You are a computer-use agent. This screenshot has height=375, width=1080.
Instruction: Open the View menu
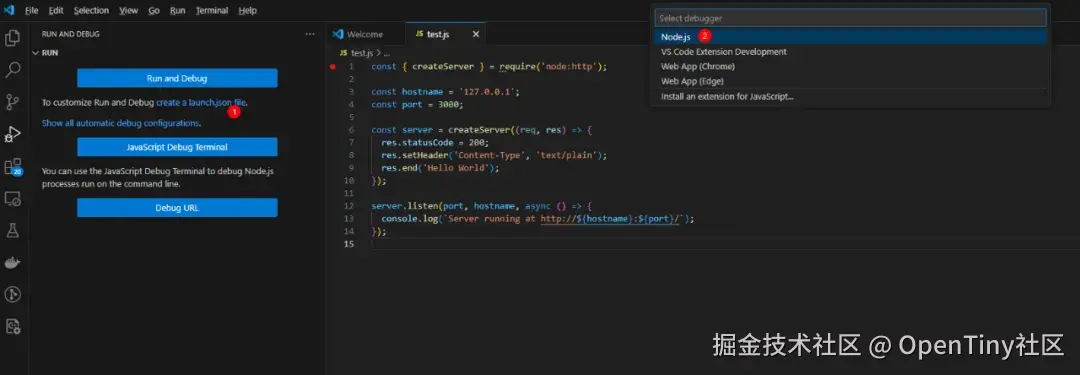(x=128, y=10)
